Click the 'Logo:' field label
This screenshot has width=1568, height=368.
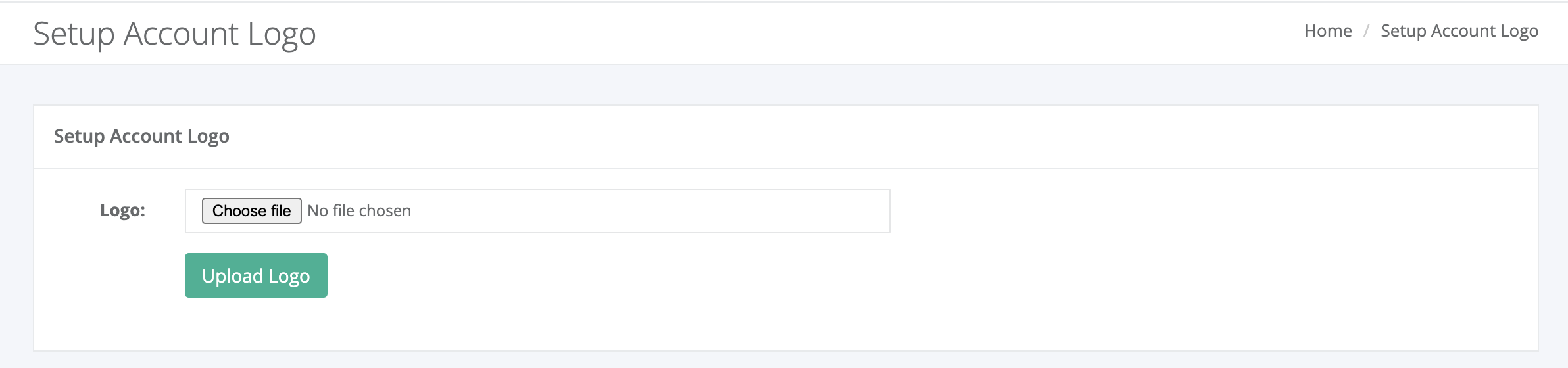122,210
